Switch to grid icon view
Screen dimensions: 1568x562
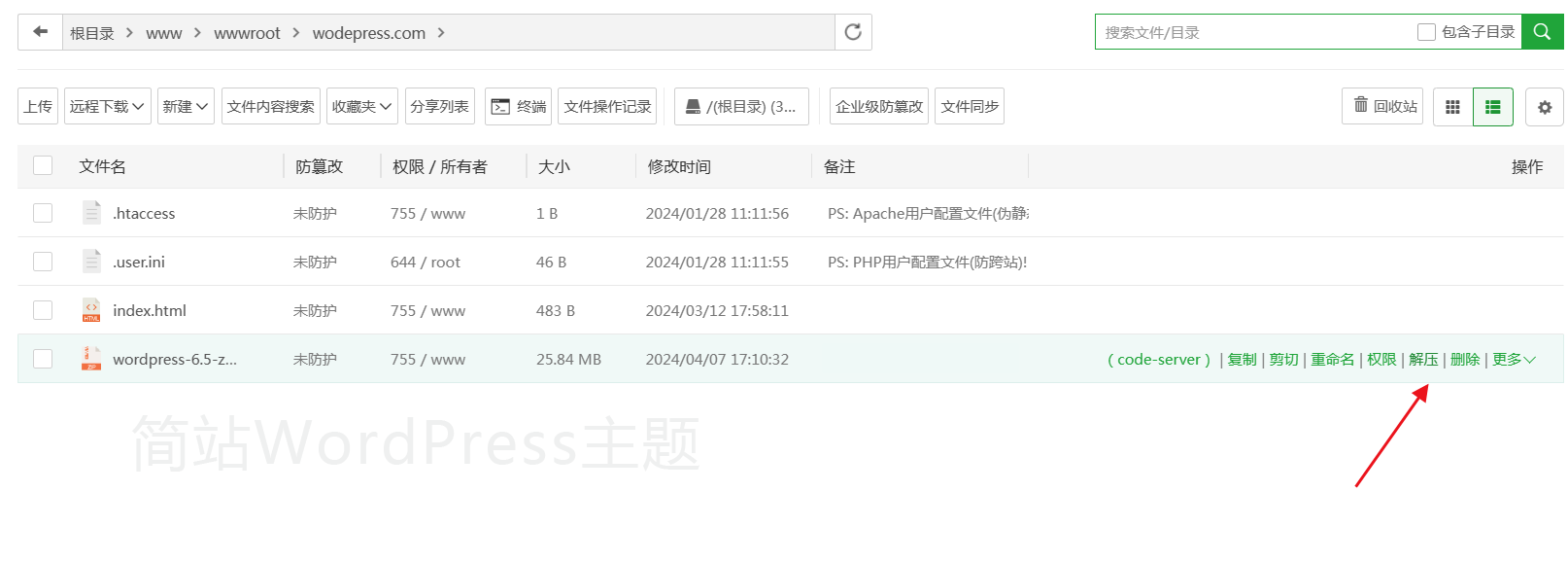click(x=1452, y=107)
